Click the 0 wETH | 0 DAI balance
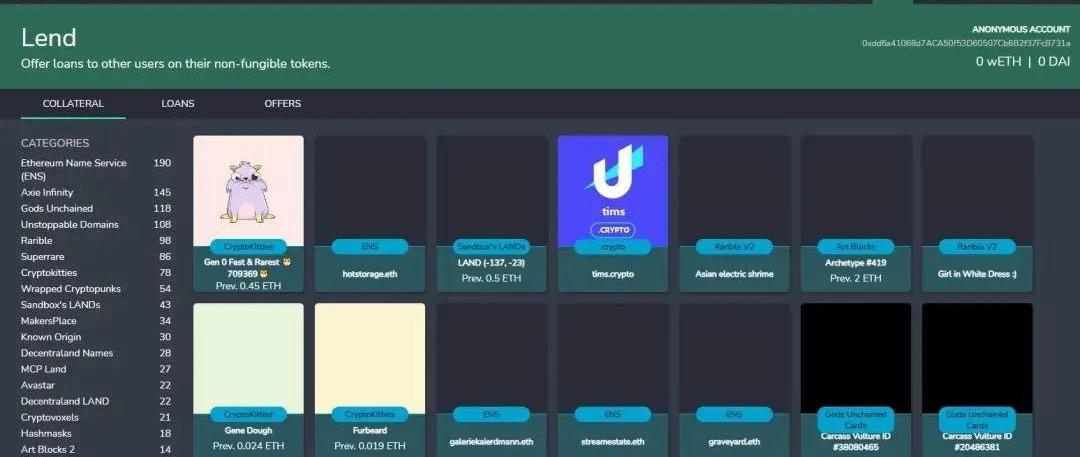Viewport: 1080px width, 457px height. point(1023,61)
